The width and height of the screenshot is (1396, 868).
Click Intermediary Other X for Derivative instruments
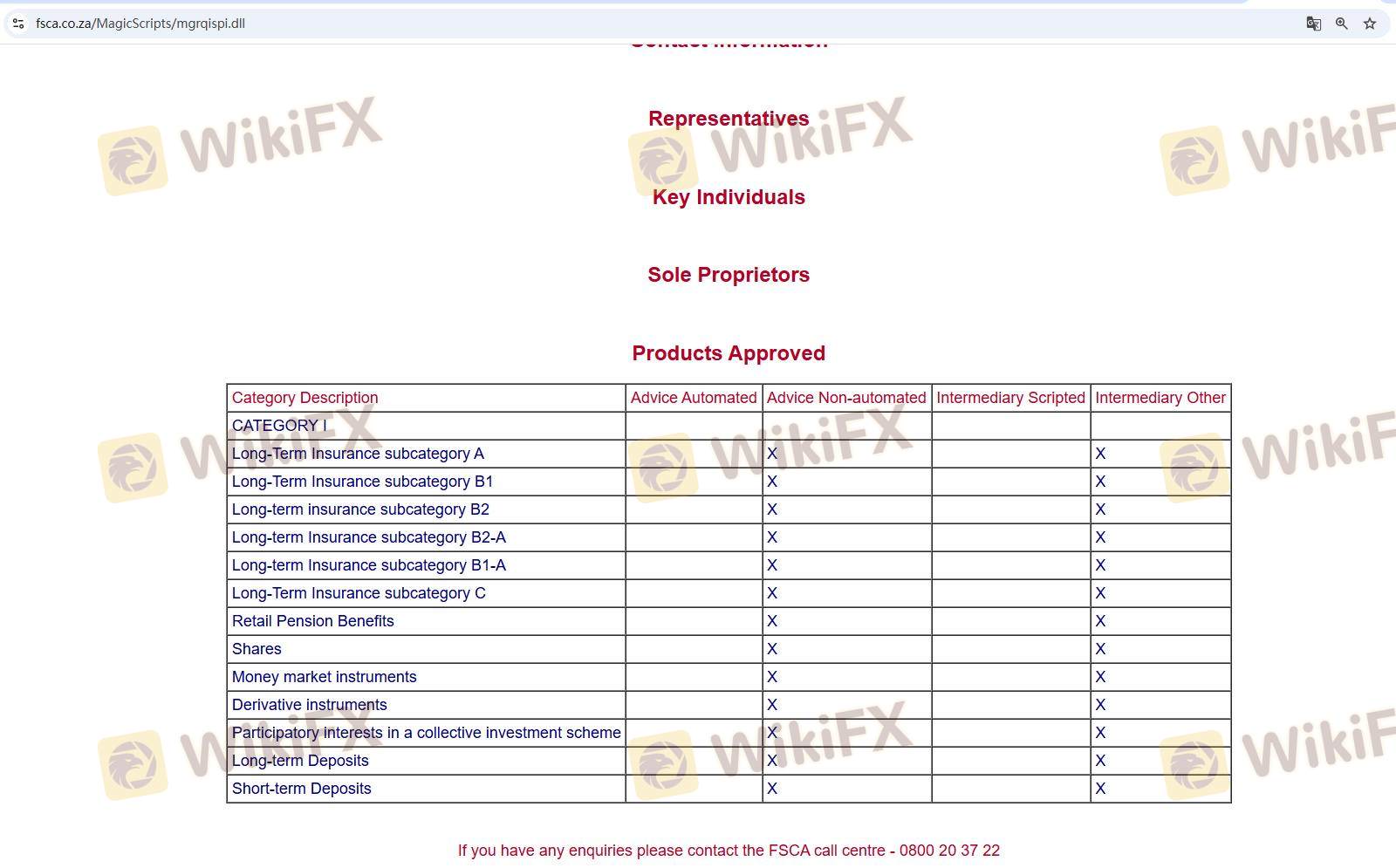[1100, 705]
